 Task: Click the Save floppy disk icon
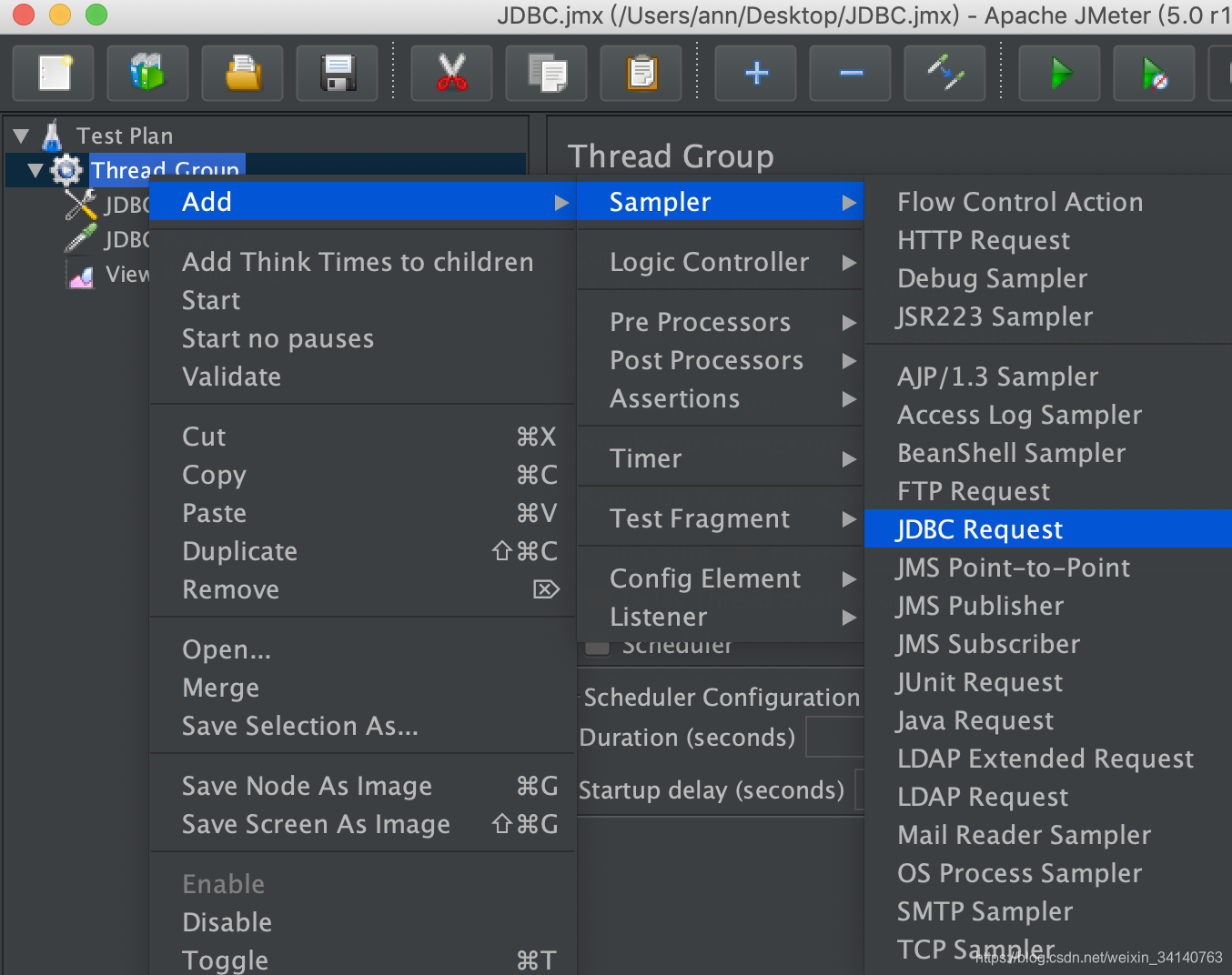coord(337,73)
